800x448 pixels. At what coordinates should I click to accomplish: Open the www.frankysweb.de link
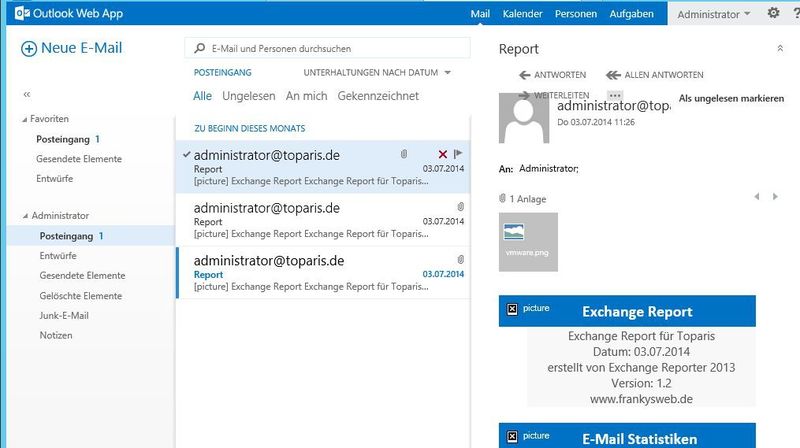coord(641,399)
